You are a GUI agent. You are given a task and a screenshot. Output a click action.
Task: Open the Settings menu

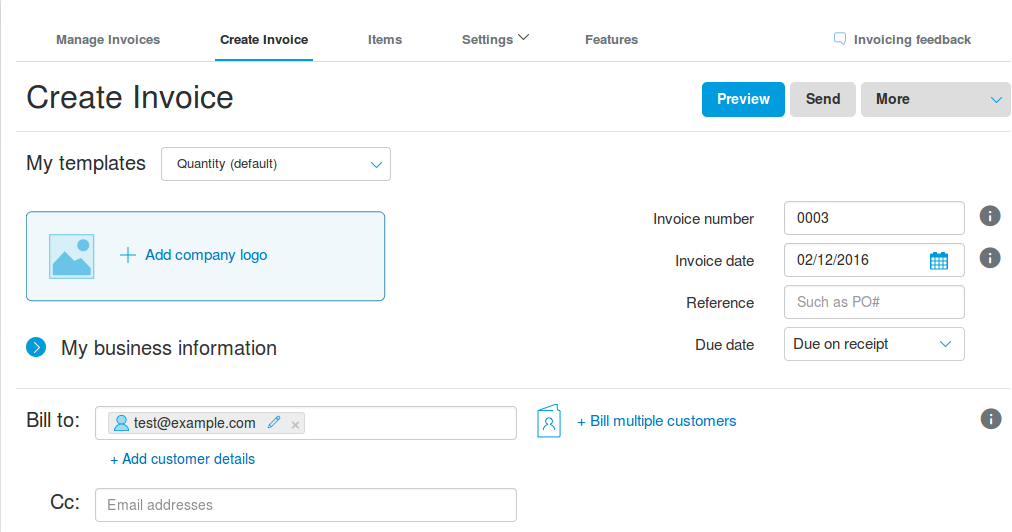coord(495,40)
